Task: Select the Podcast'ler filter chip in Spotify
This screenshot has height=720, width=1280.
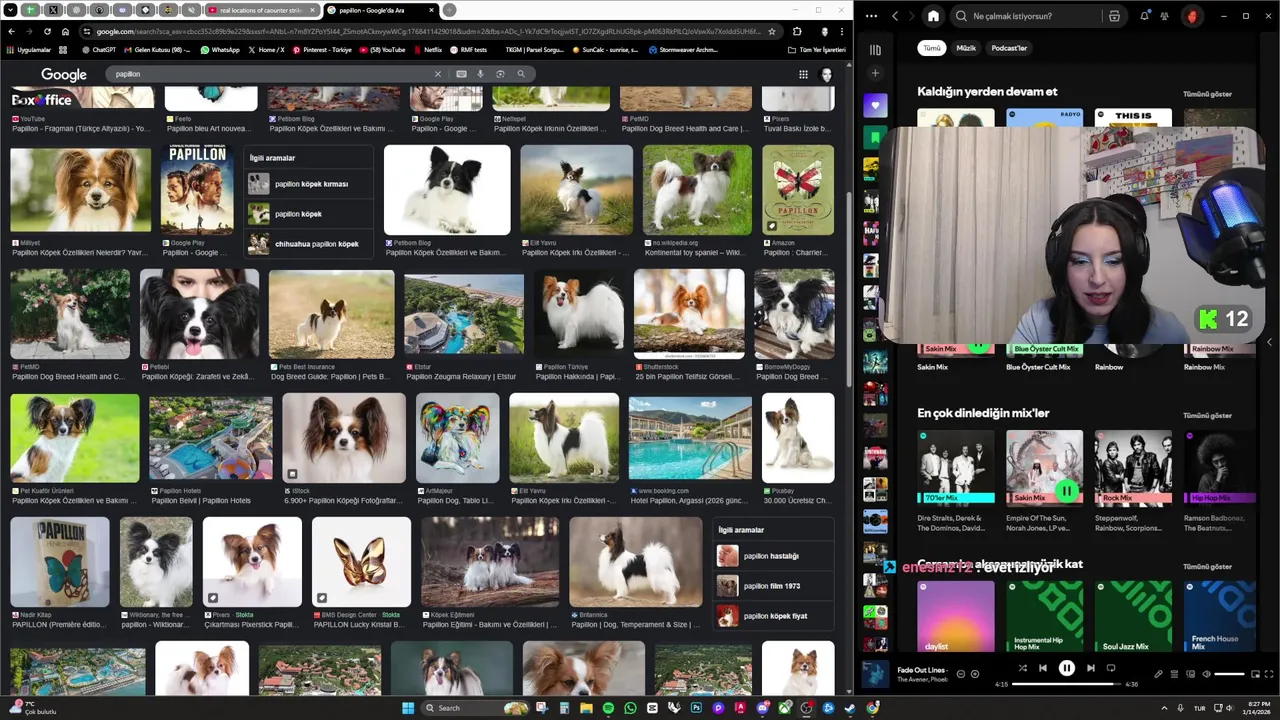Action: click(x=1009, y=48)
